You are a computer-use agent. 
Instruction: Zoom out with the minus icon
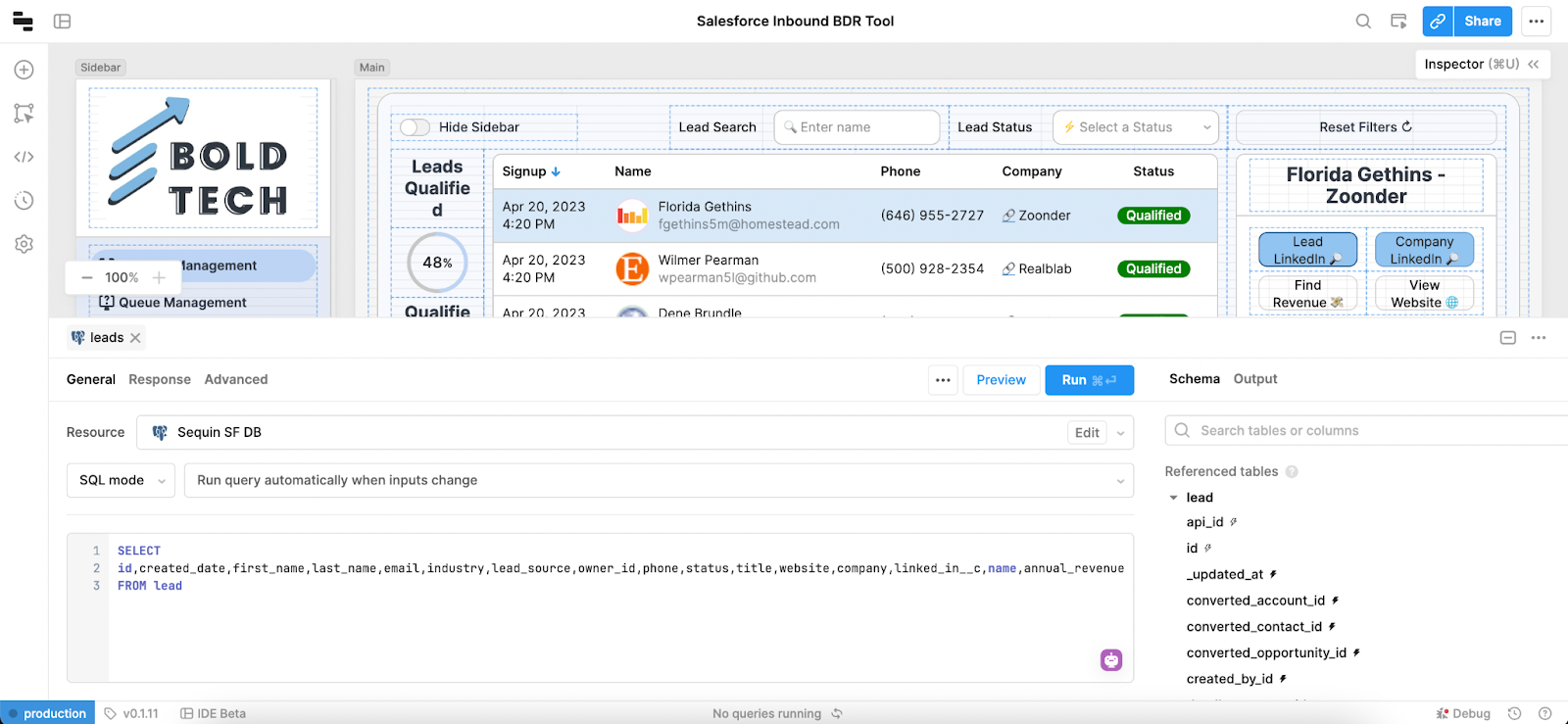tap(87, 277)
